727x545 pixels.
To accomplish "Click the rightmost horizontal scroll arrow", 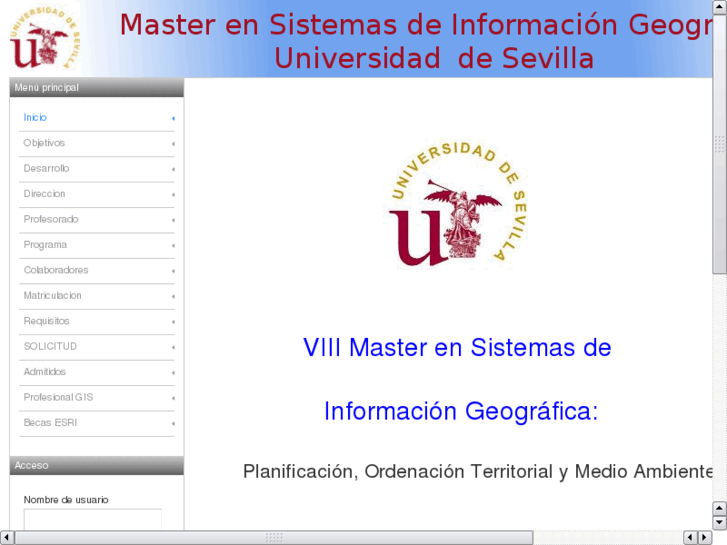I will point(705,538).
